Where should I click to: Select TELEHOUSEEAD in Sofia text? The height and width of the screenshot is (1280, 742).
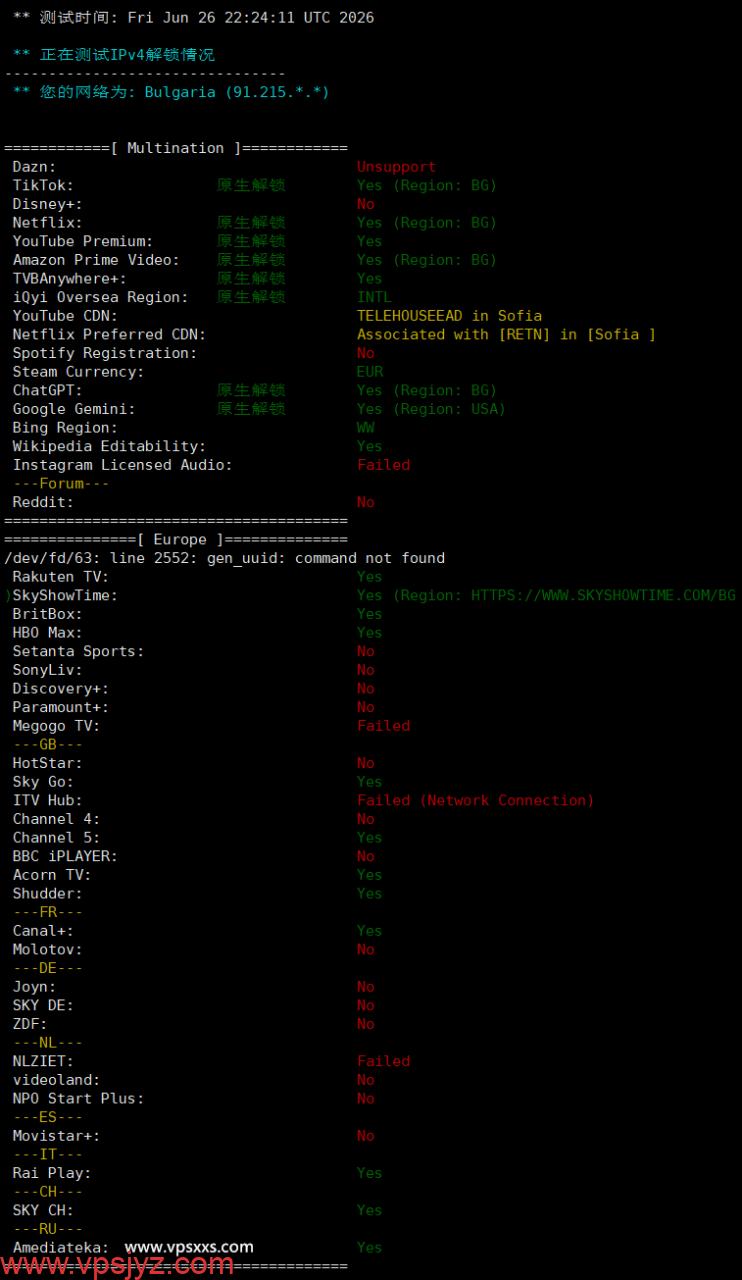pos(449,316)
